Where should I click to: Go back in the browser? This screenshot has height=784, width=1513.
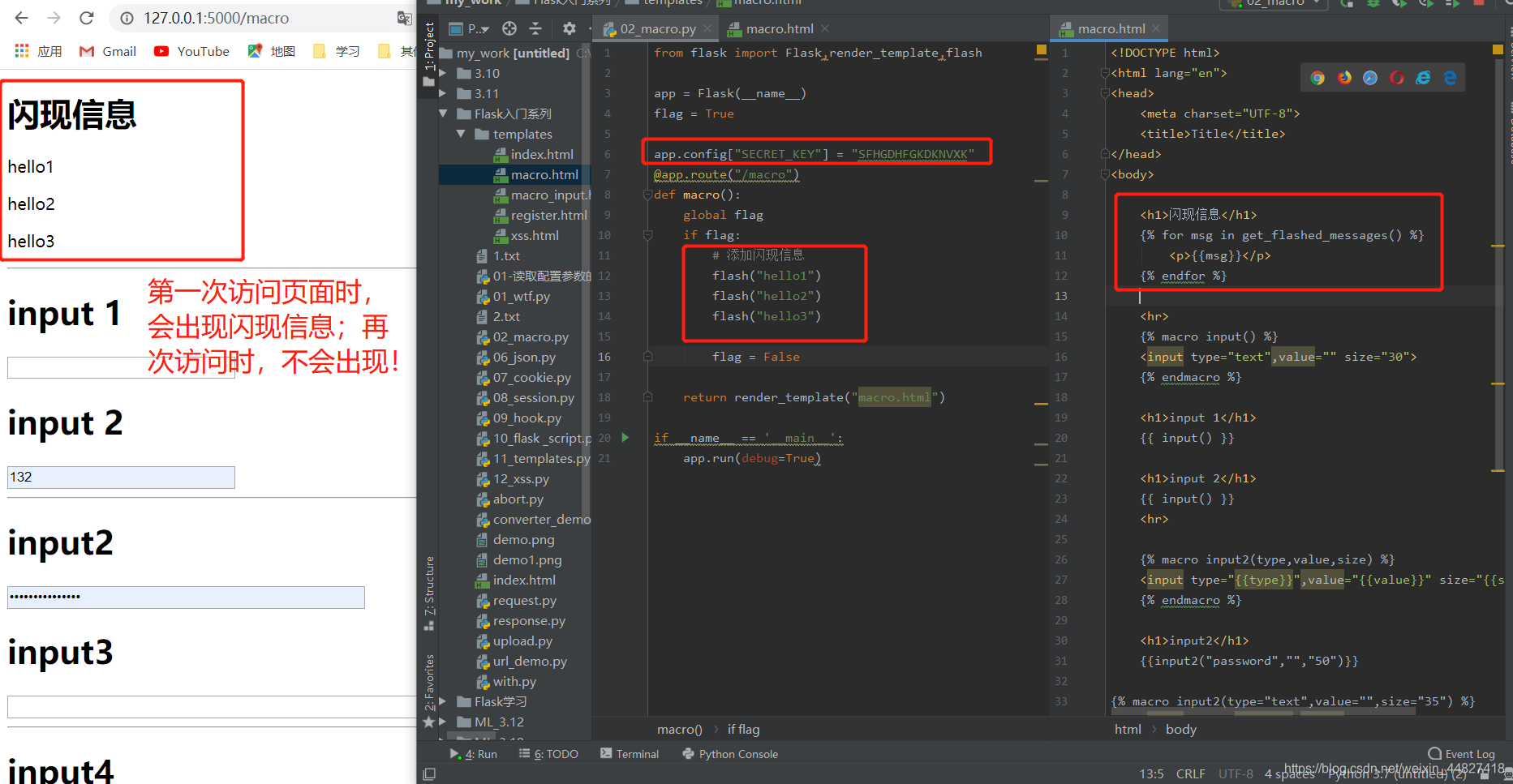22,18
